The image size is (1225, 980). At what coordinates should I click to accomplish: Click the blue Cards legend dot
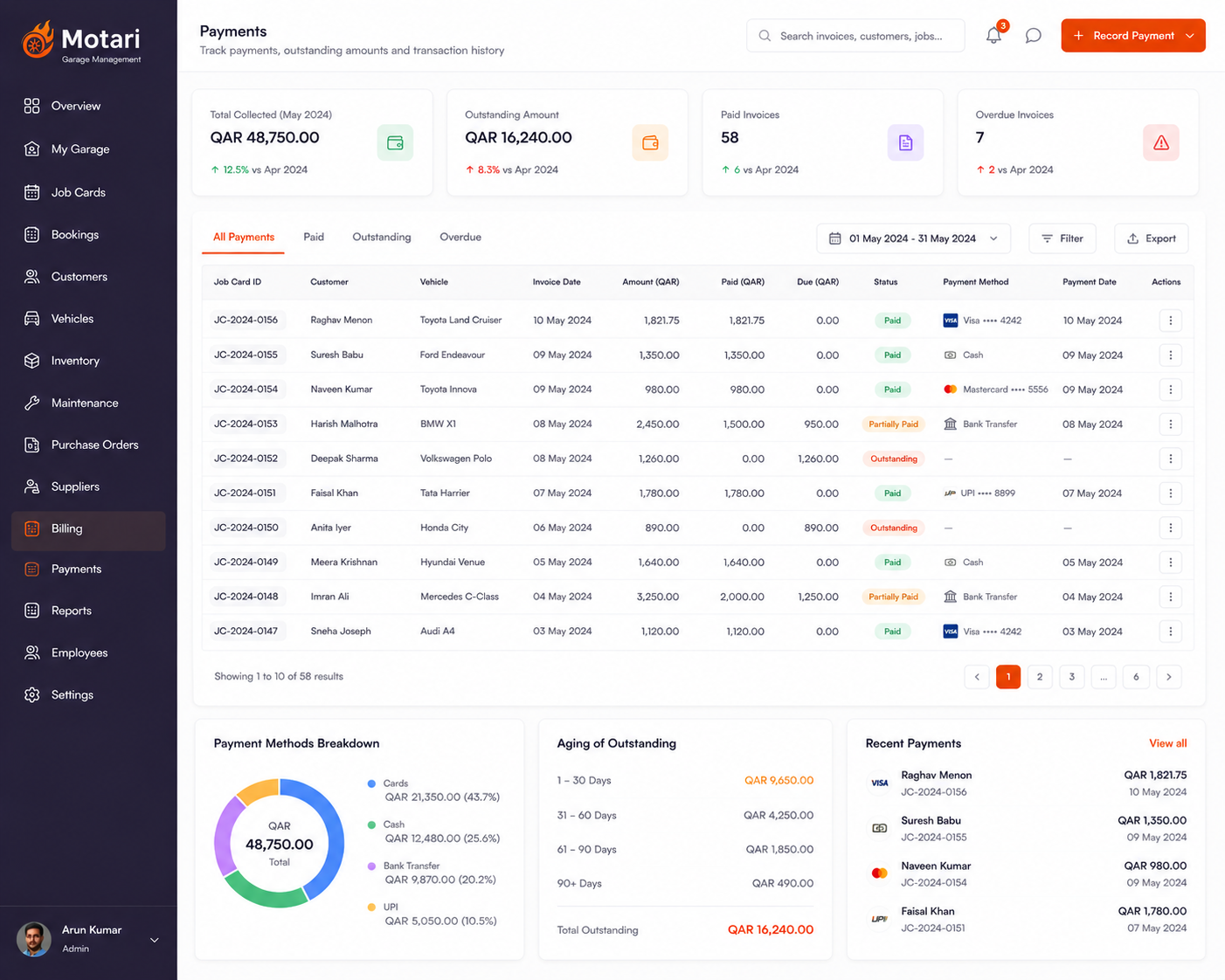click(x=371, y=783)
